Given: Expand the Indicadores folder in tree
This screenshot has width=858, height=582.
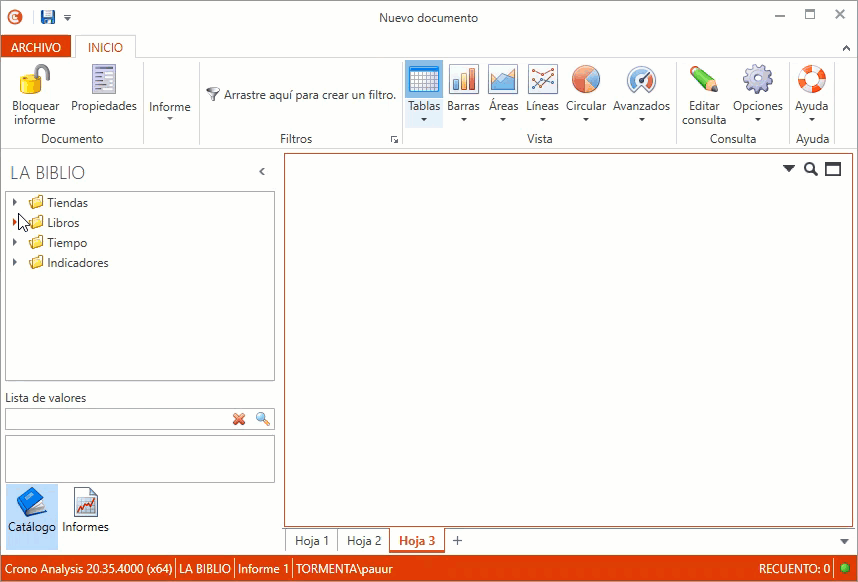Looking at the screenshot, I should [15, 263].
